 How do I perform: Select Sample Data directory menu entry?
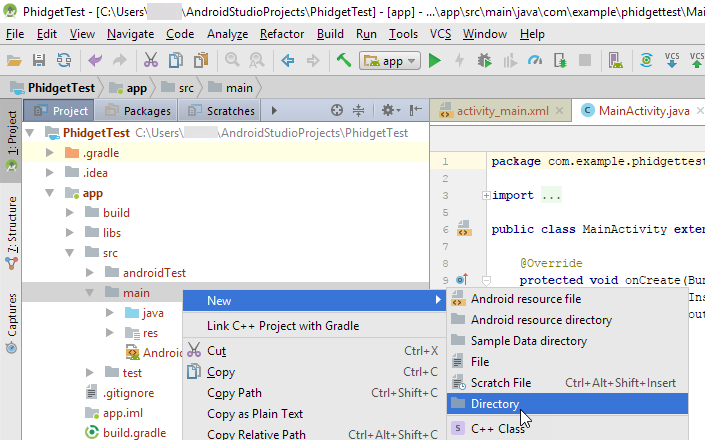[x=567, y=341]
